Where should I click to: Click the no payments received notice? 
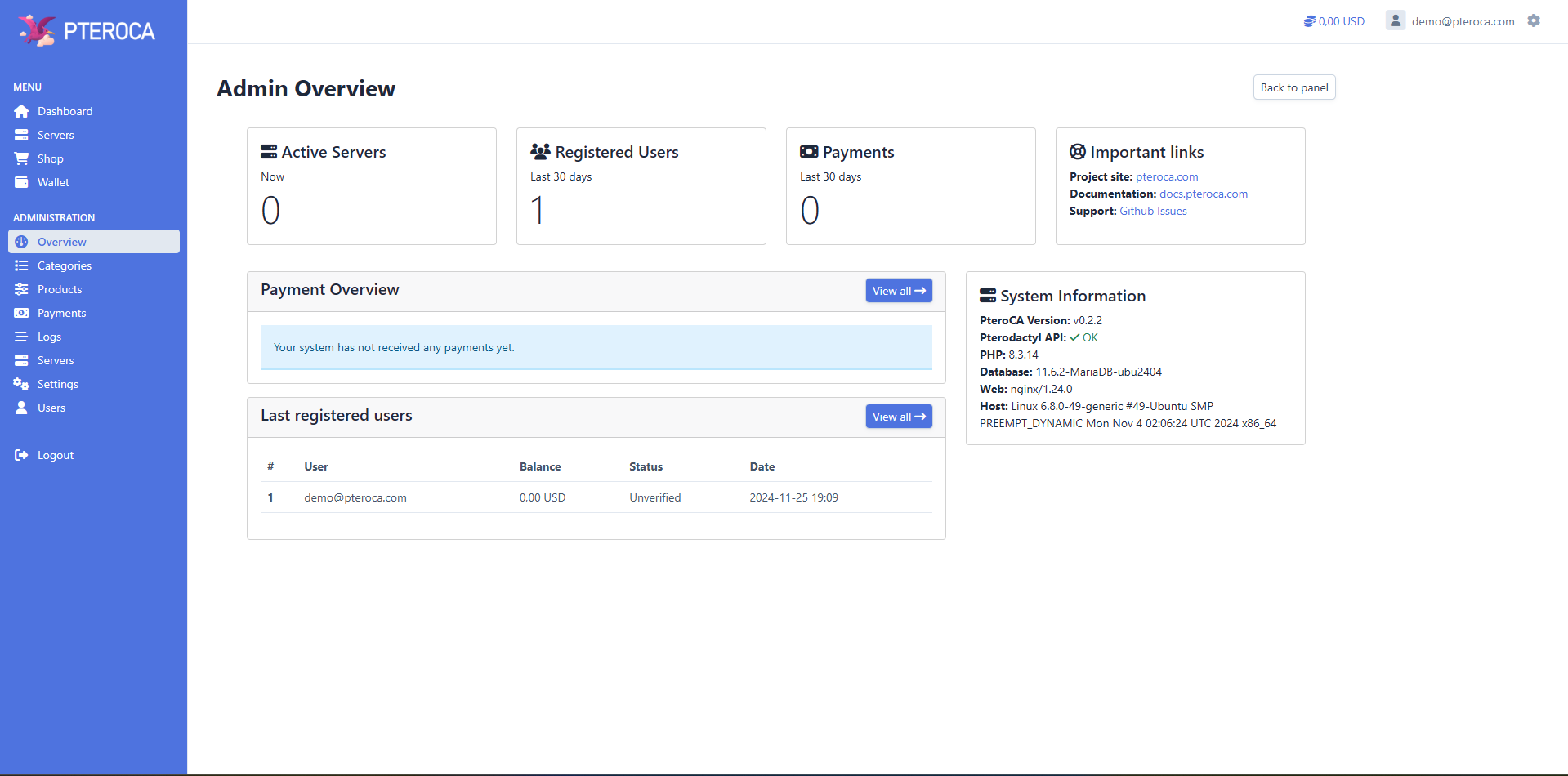(x=596, y=347)
